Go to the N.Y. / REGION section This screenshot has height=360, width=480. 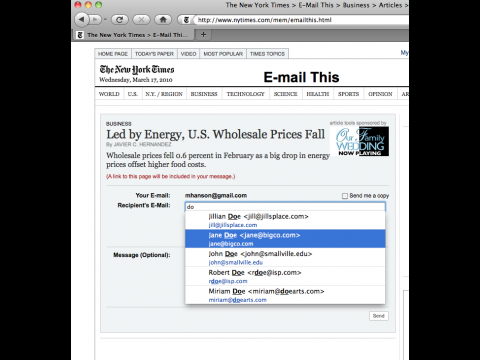coord(164,94)
